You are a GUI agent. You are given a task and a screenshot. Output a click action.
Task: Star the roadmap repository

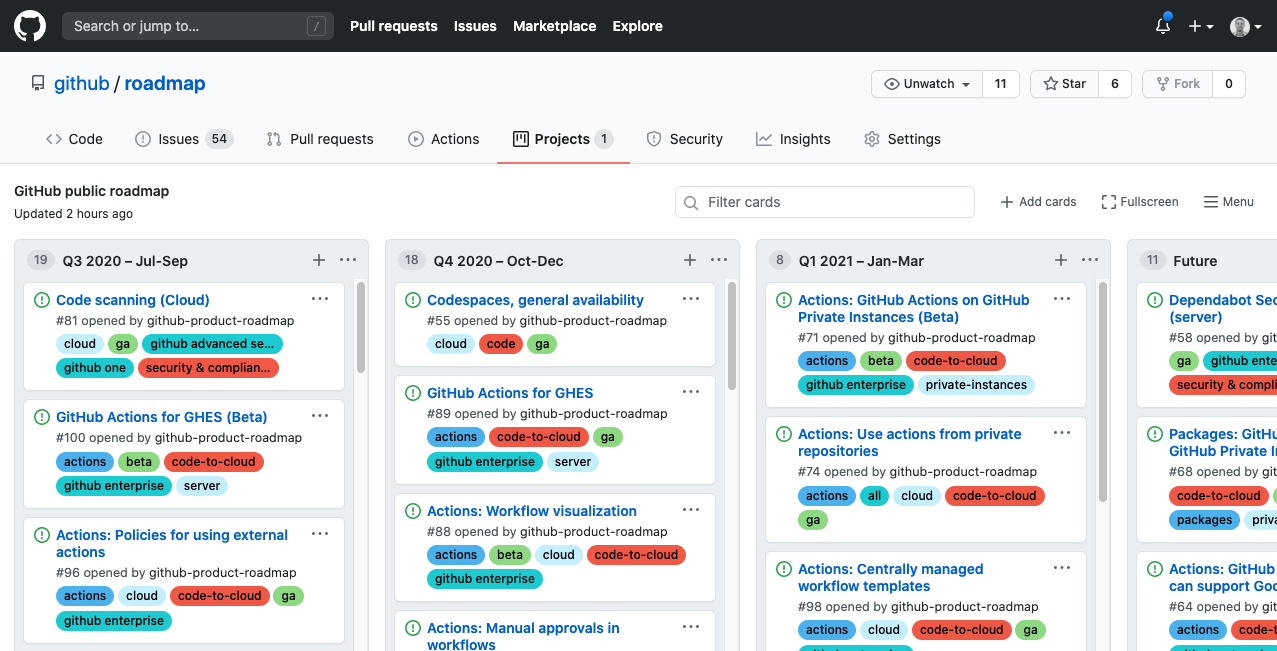click(x=1063, y=84)
